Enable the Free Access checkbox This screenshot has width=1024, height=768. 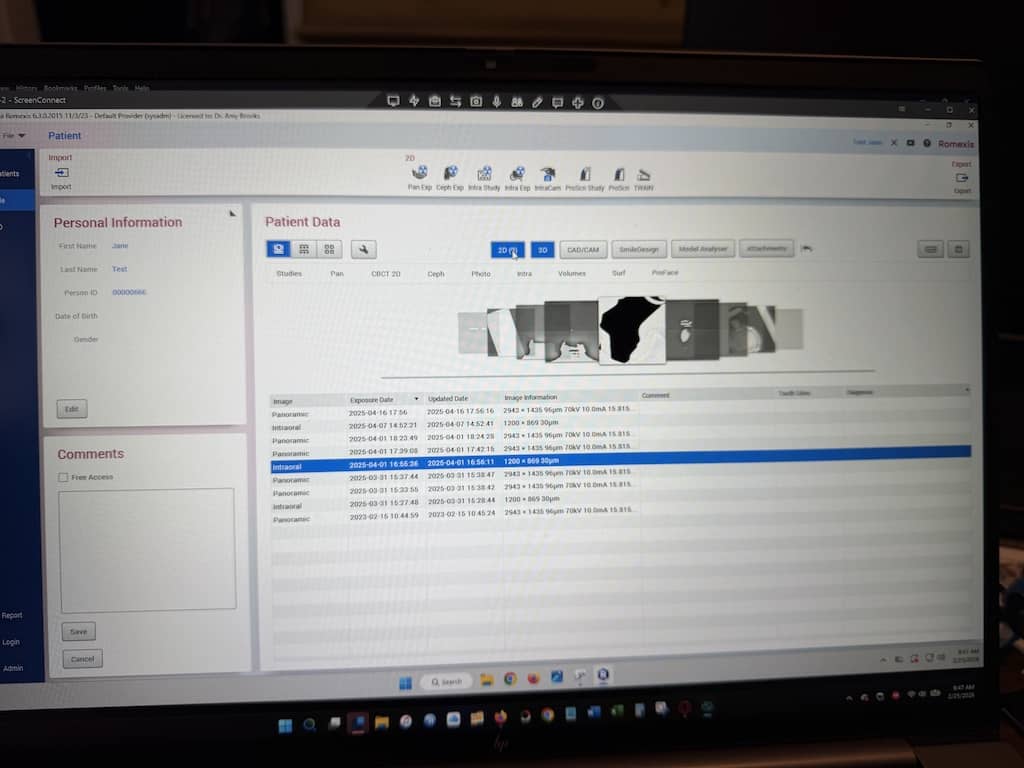[x=63, y=478]
